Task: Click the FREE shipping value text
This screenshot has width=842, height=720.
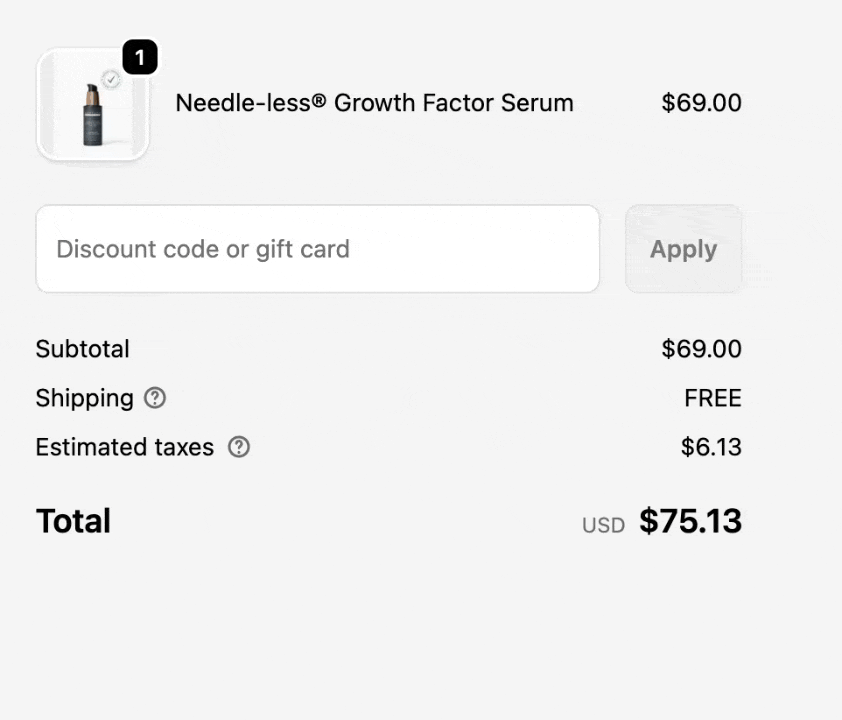Action: point(712,398)
